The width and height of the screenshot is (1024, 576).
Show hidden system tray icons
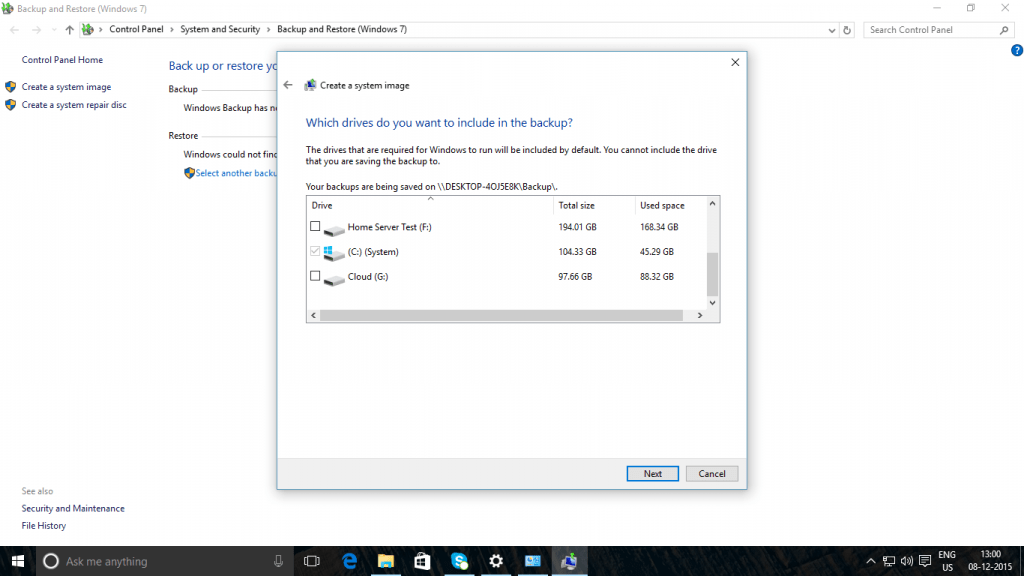point(871,561)
